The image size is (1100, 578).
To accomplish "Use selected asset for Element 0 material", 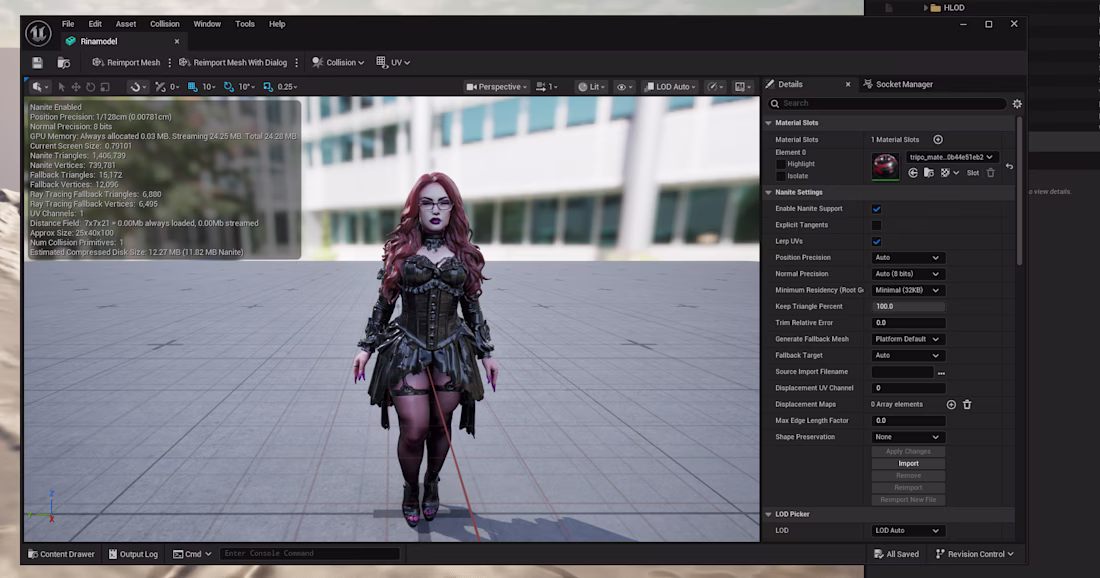I will pos(913,173).
